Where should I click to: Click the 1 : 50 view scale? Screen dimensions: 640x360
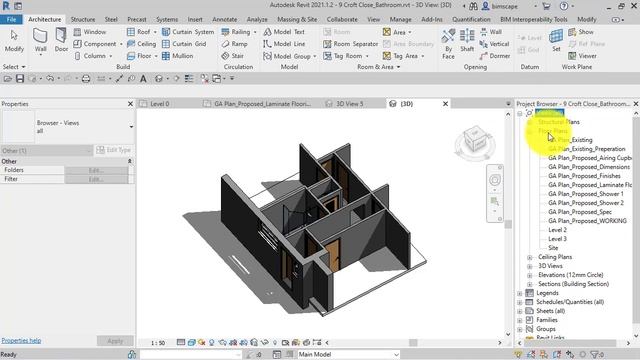coord(158,343)
